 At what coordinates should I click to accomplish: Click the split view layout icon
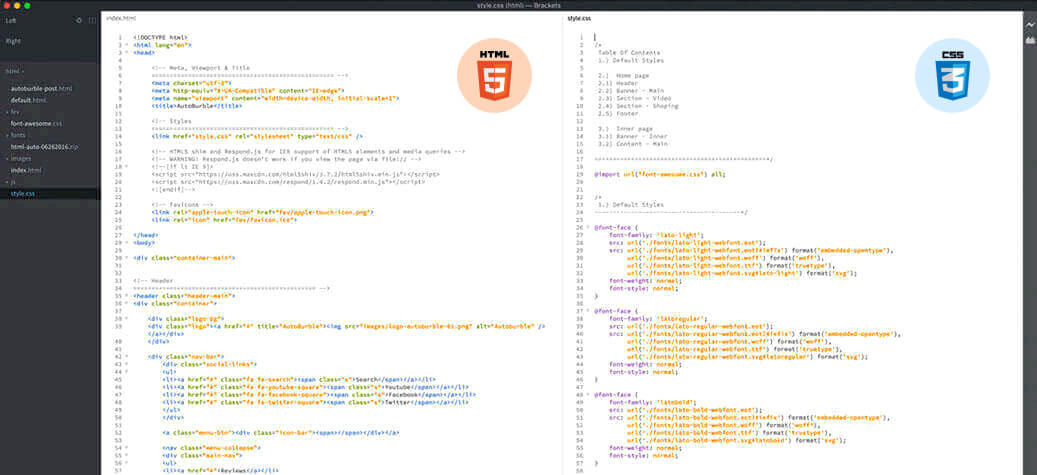(x=92, y=21)
